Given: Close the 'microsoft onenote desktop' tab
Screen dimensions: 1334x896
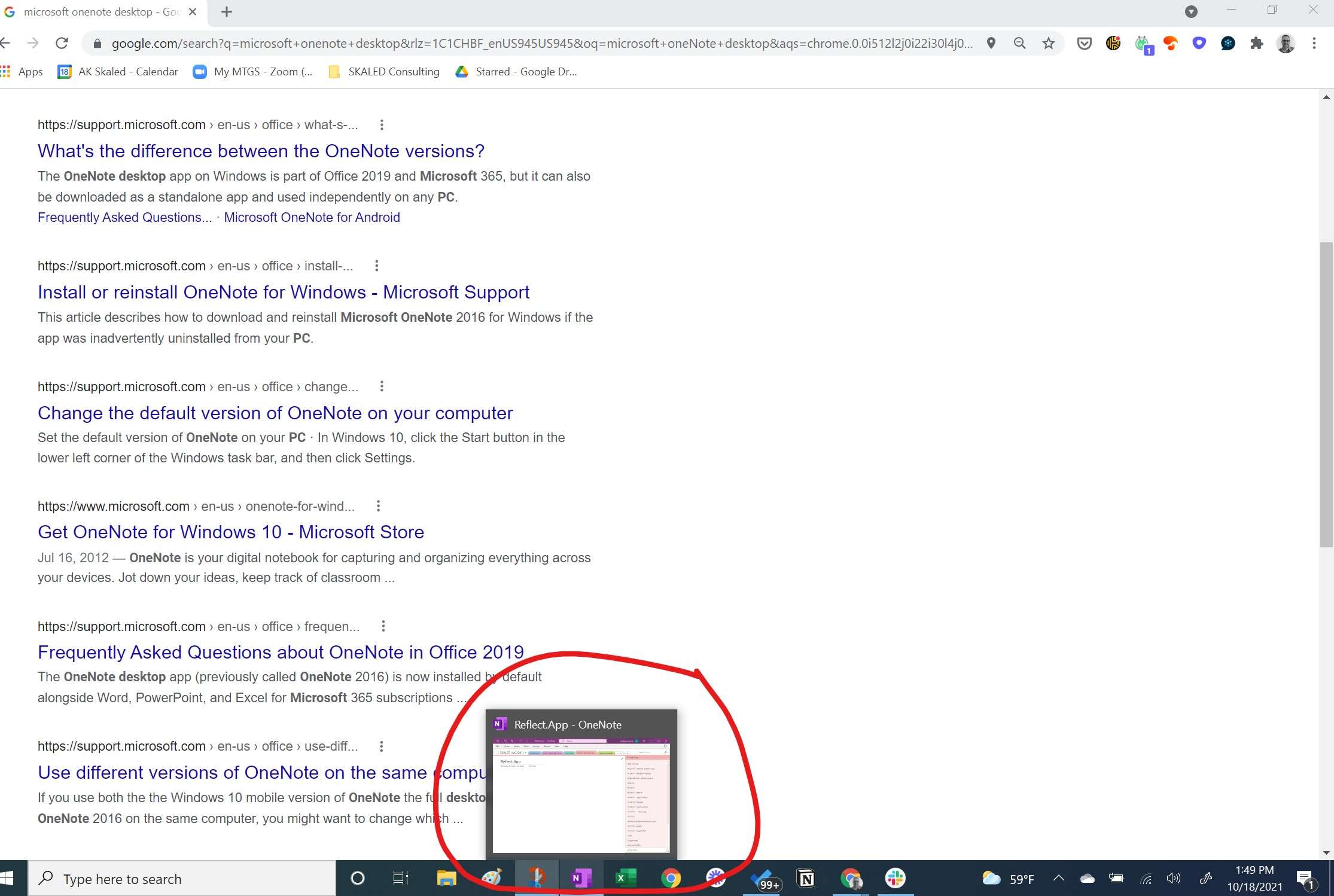Looking at the screenshot, I should (x=193, y=12).
